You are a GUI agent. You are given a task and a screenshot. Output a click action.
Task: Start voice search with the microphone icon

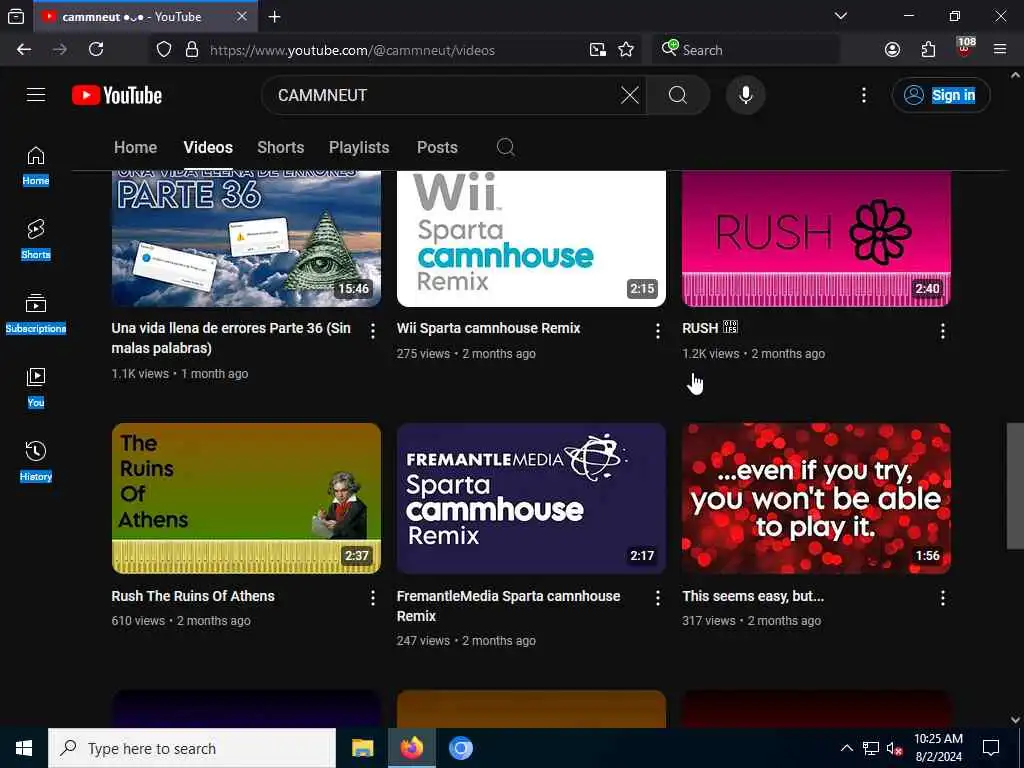[x=745, y=95]
